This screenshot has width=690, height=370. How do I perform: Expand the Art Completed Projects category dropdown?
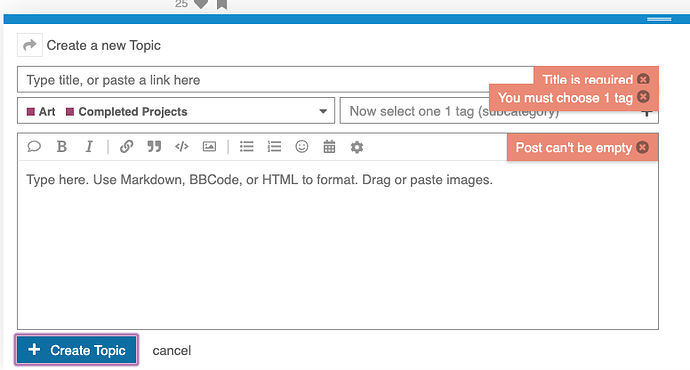click(176, 111)
